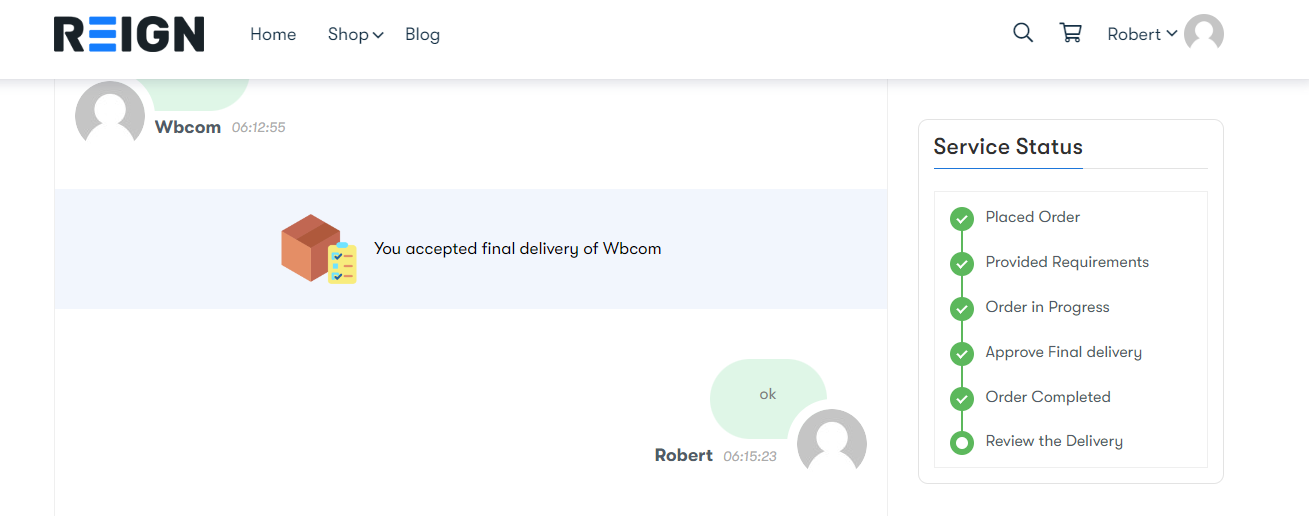Click Robert's avatar beside the ok message
1309x516 pixels.
(x=832, y=443)
